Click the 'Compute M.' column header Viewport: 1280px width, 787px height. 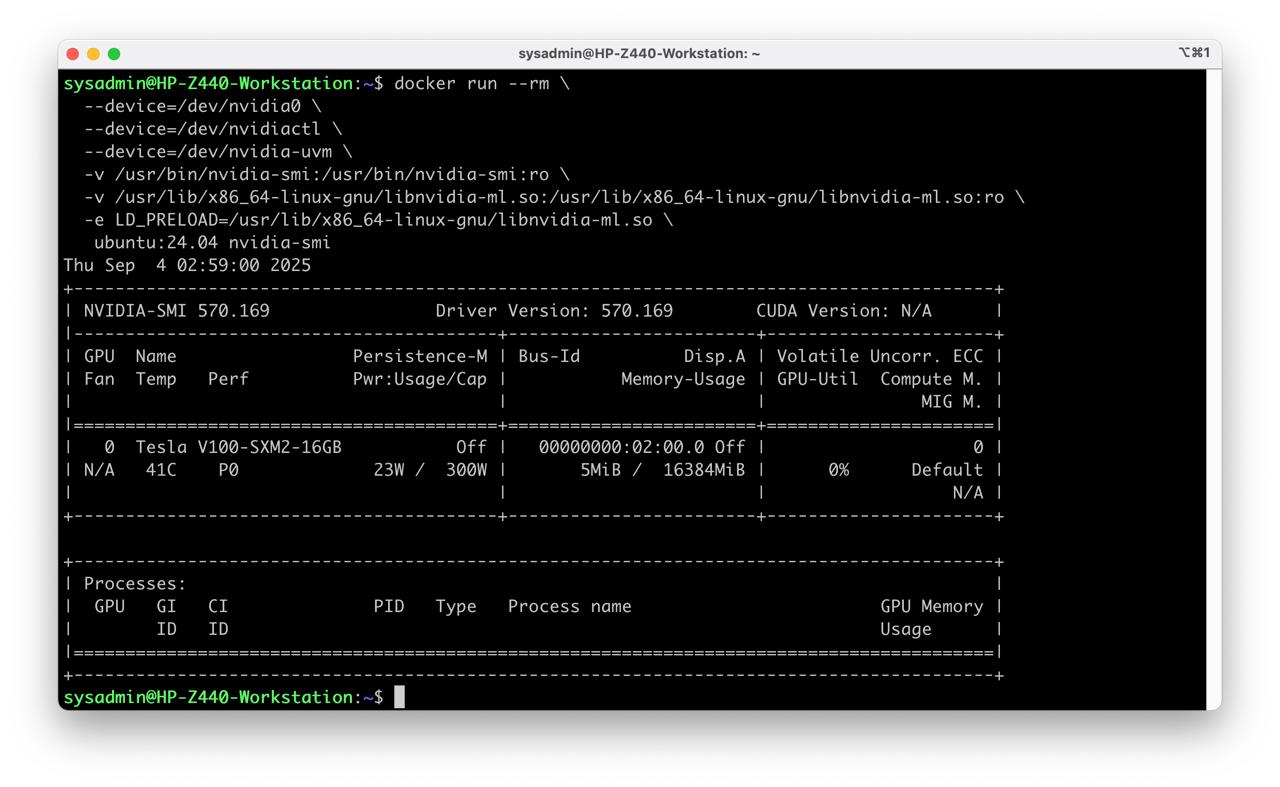(x=932, y=379)
